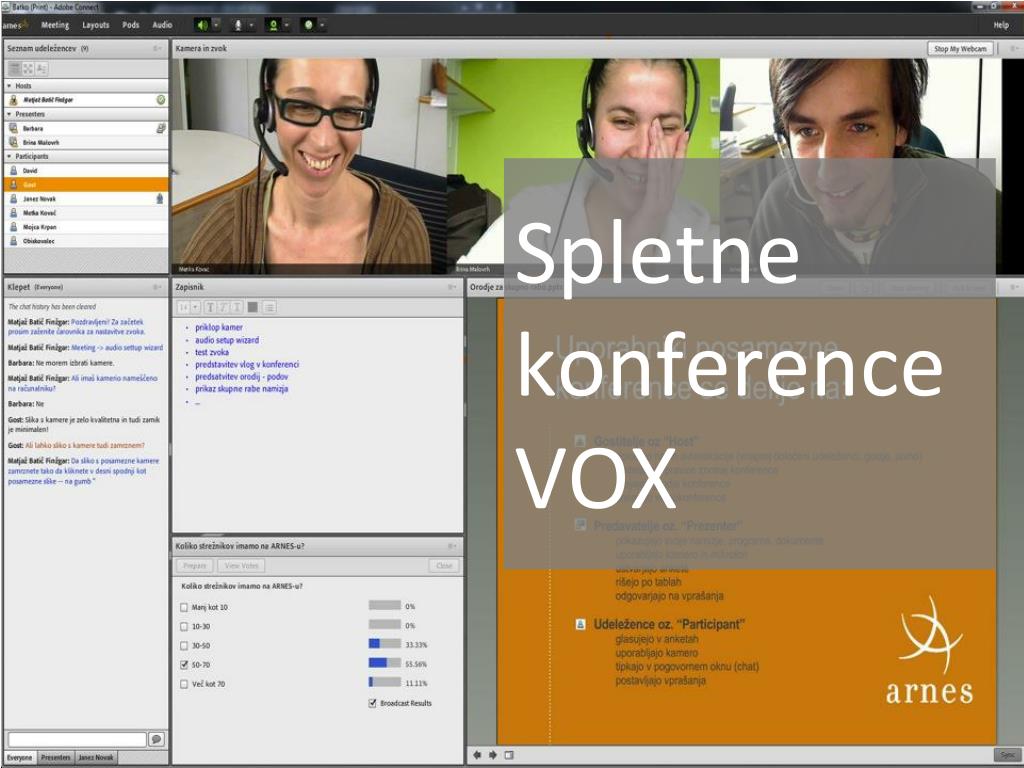This screenshot has height=768, width=1024.
Task: Click the Brina Malovrh webcam video
Action: [x=583, y=167]
